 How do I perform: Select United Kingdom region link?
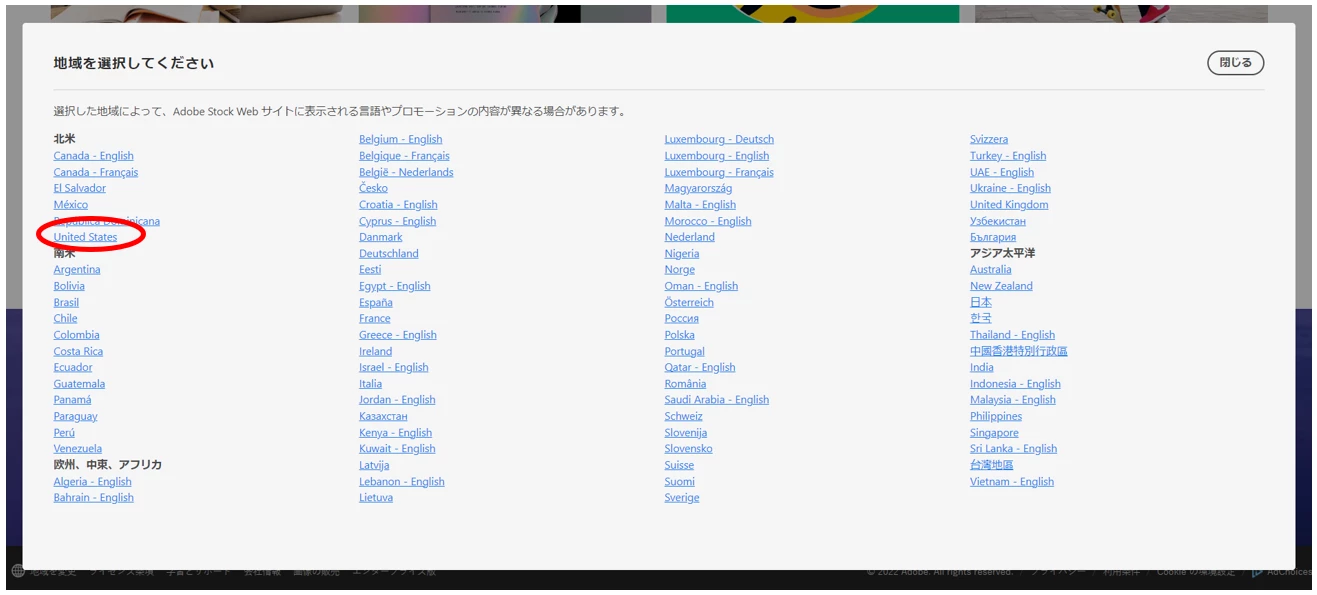pos(1009,205)
